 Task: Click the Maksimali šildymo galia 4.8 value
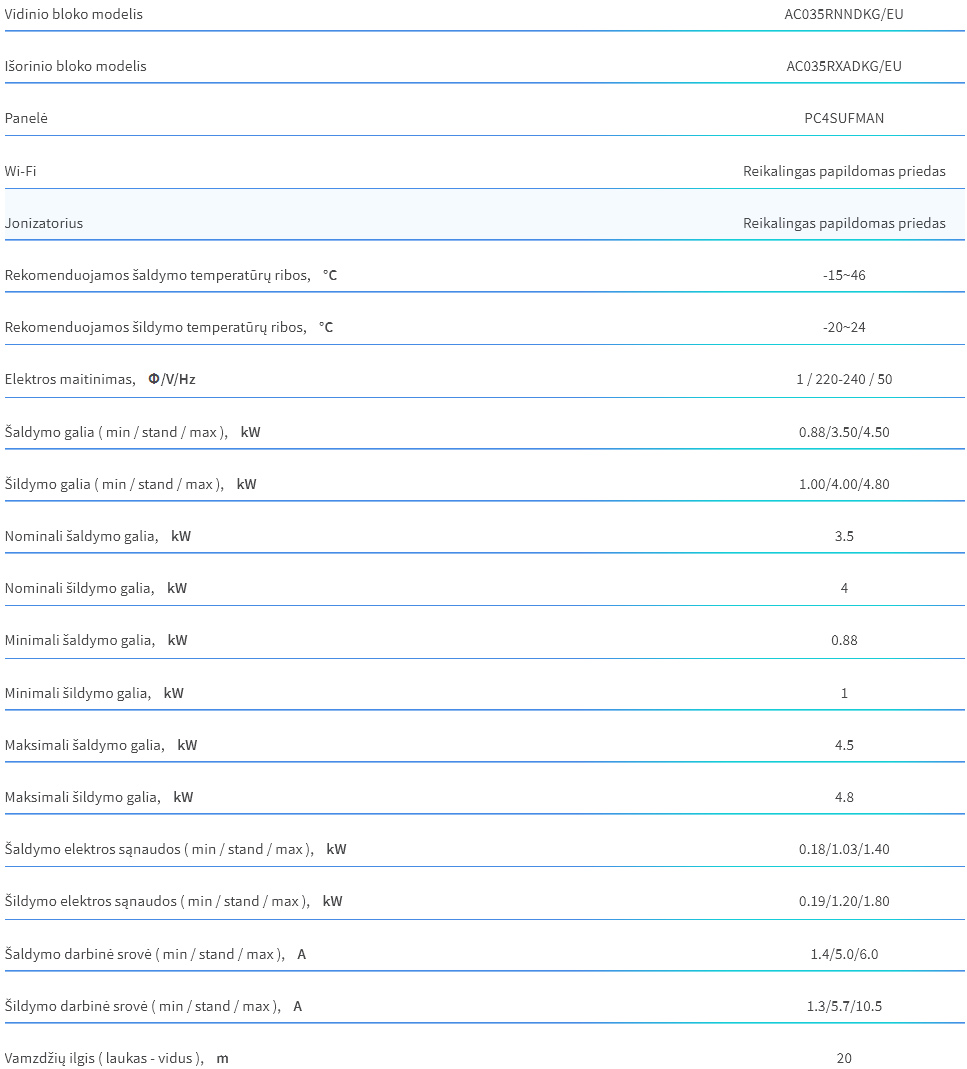[x=844, y=797]
